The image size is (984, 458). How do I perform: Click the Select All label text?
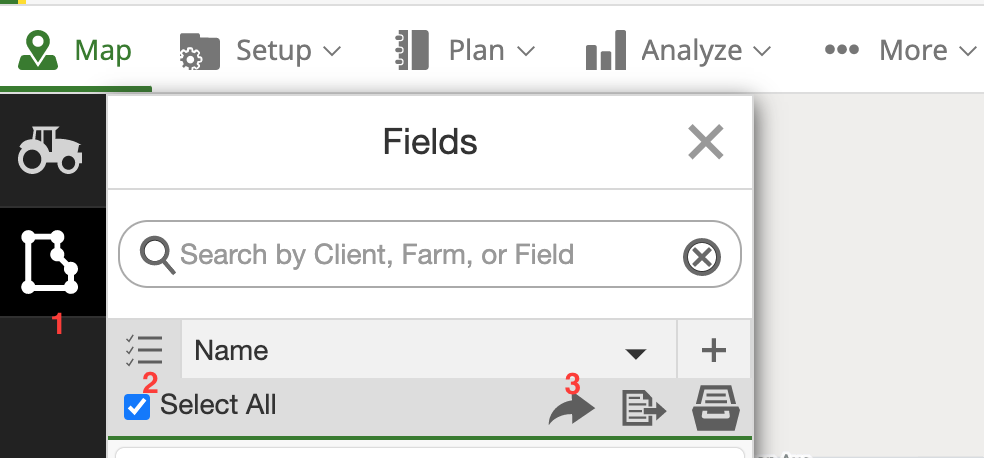click(218, 406)
